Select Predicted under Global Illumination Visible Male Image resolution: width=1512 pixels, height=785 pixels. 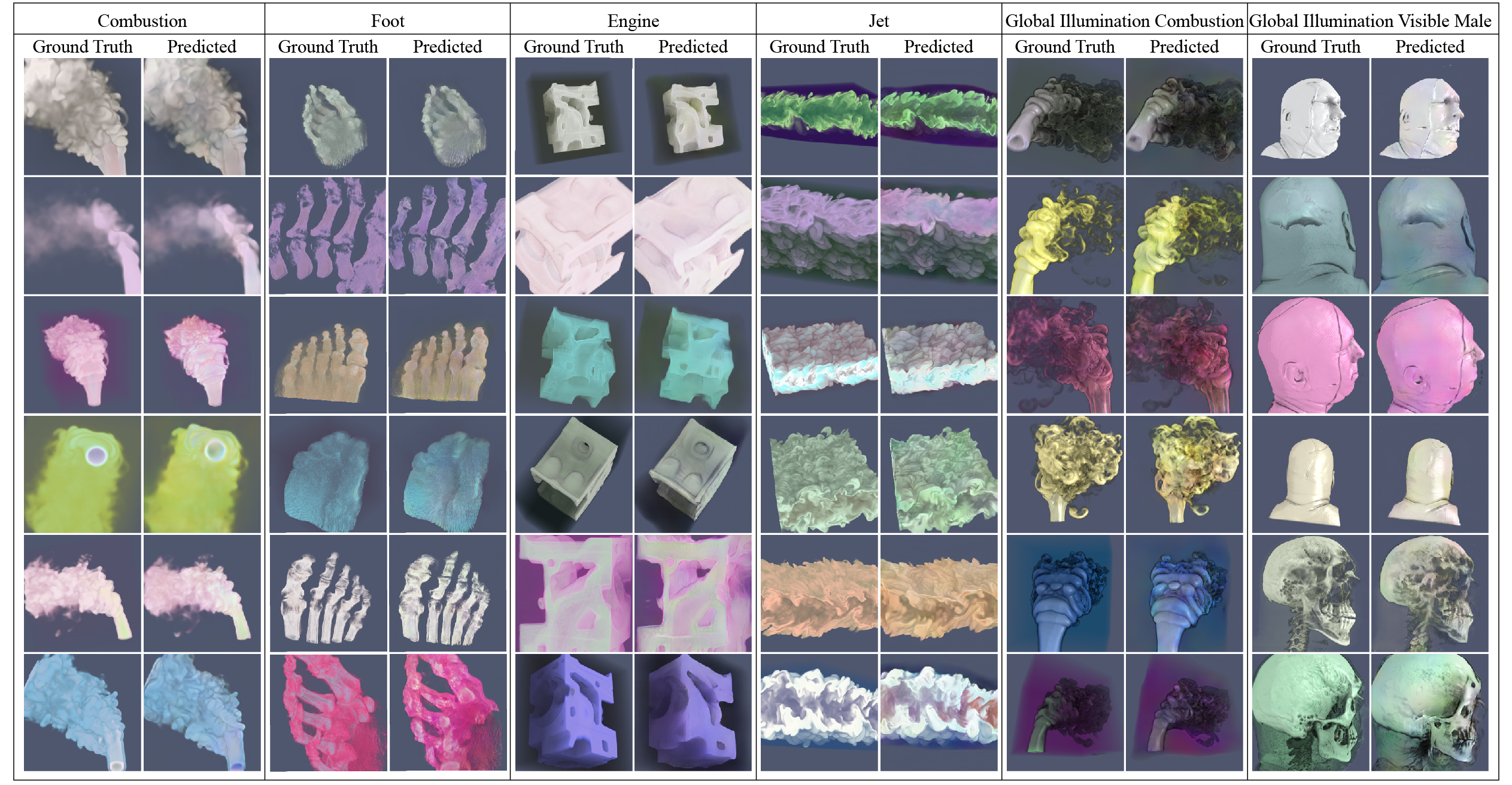coord(1430,47)
